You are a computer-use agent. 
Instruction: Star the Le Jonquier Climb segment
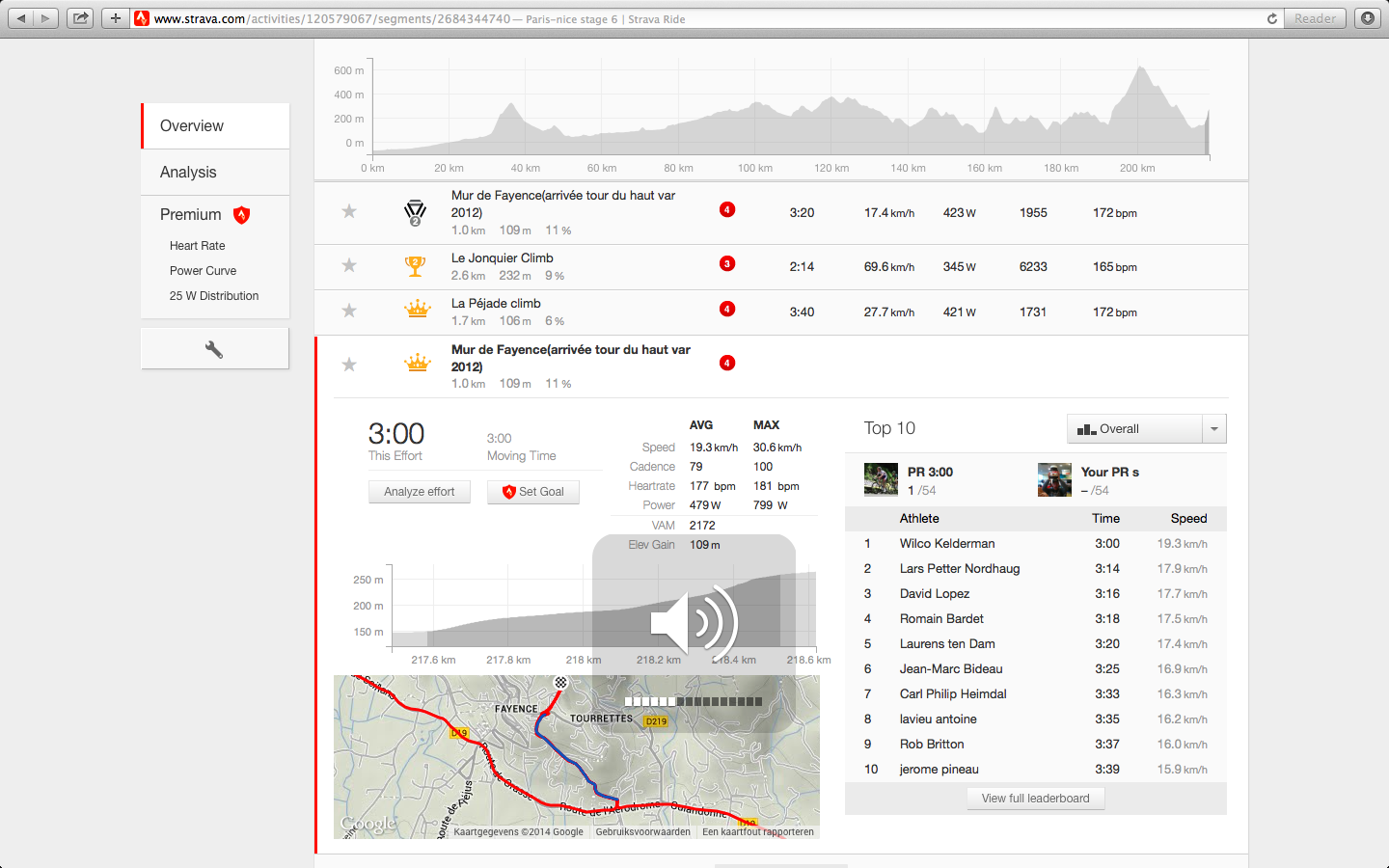tap(349, 265)
